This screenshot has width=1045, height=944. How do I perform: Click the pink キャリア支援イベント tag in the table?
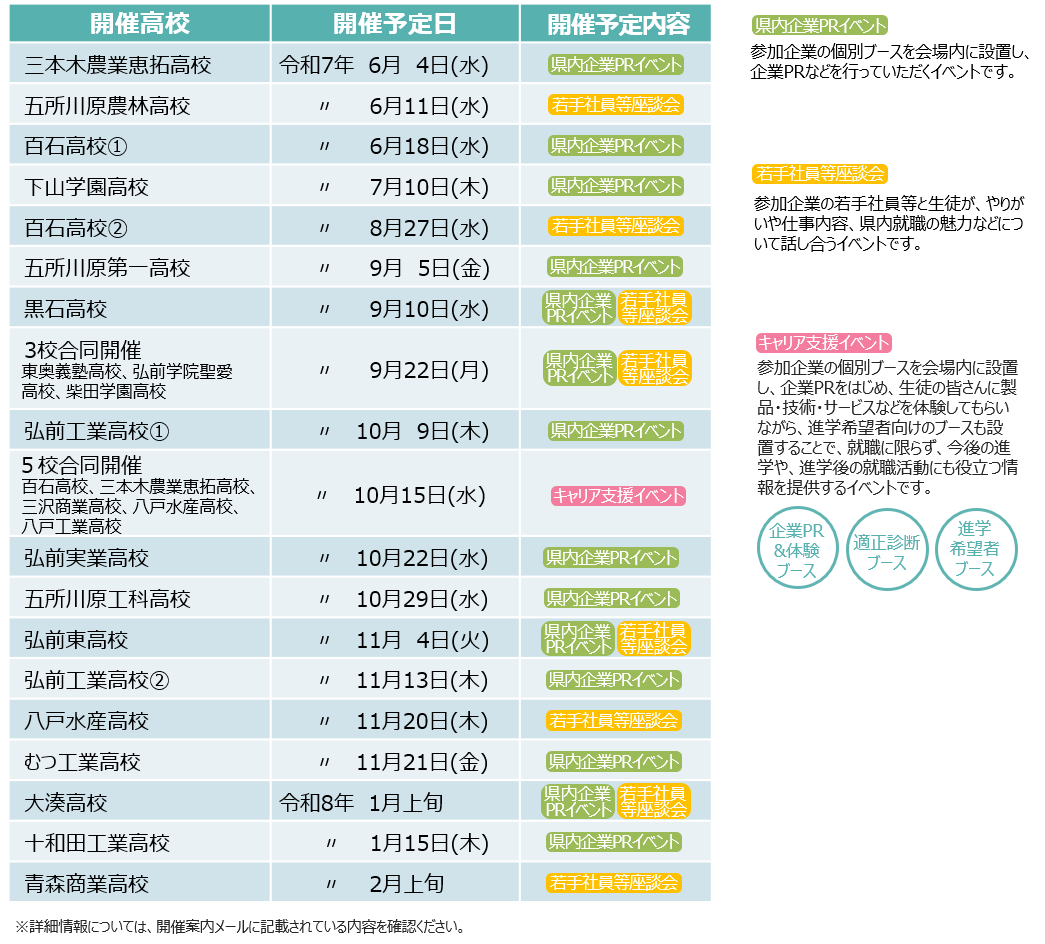pyautogui.click(x=618, y=495)
